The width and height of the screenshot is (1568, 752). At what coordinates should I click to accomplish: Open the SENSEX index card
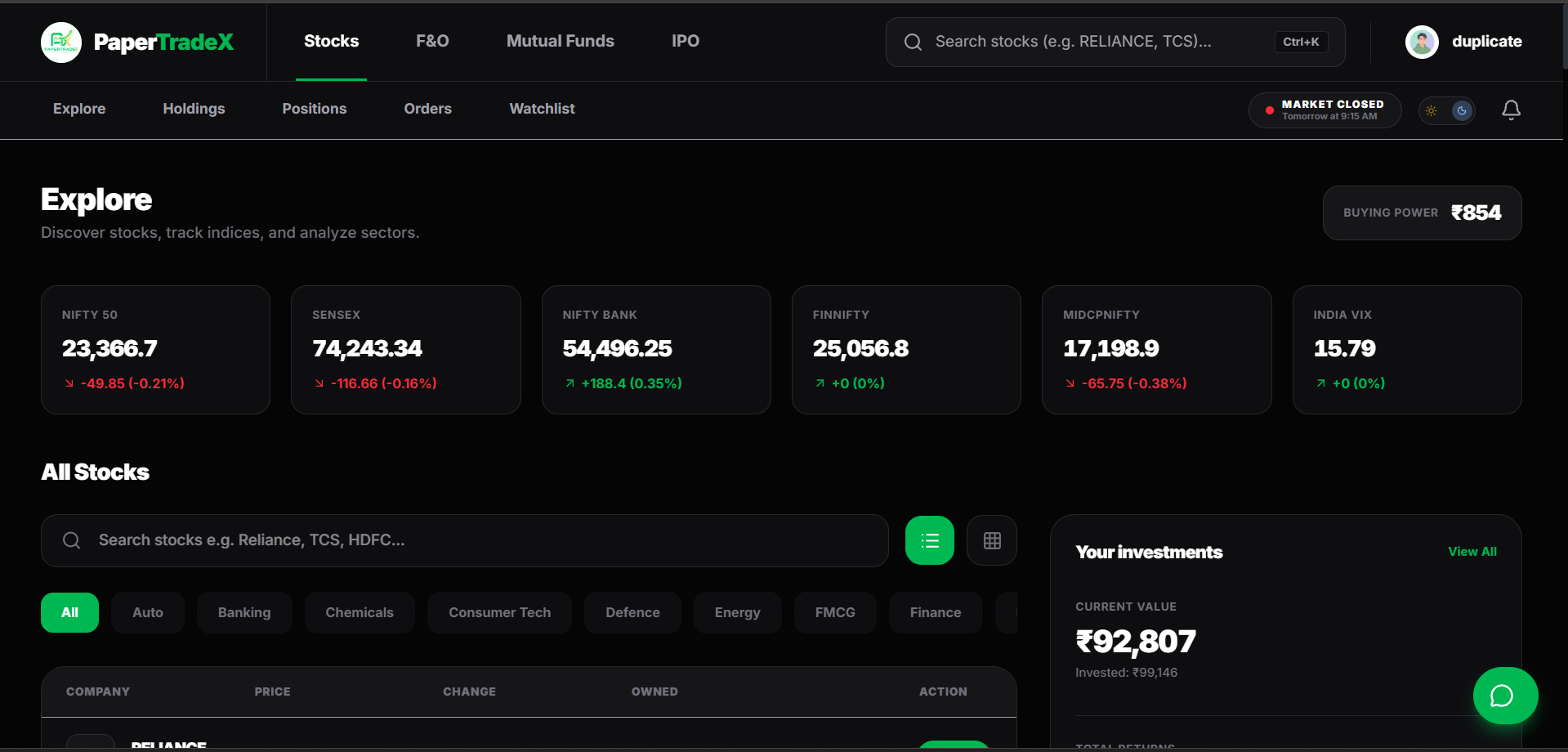pos(406,350)
